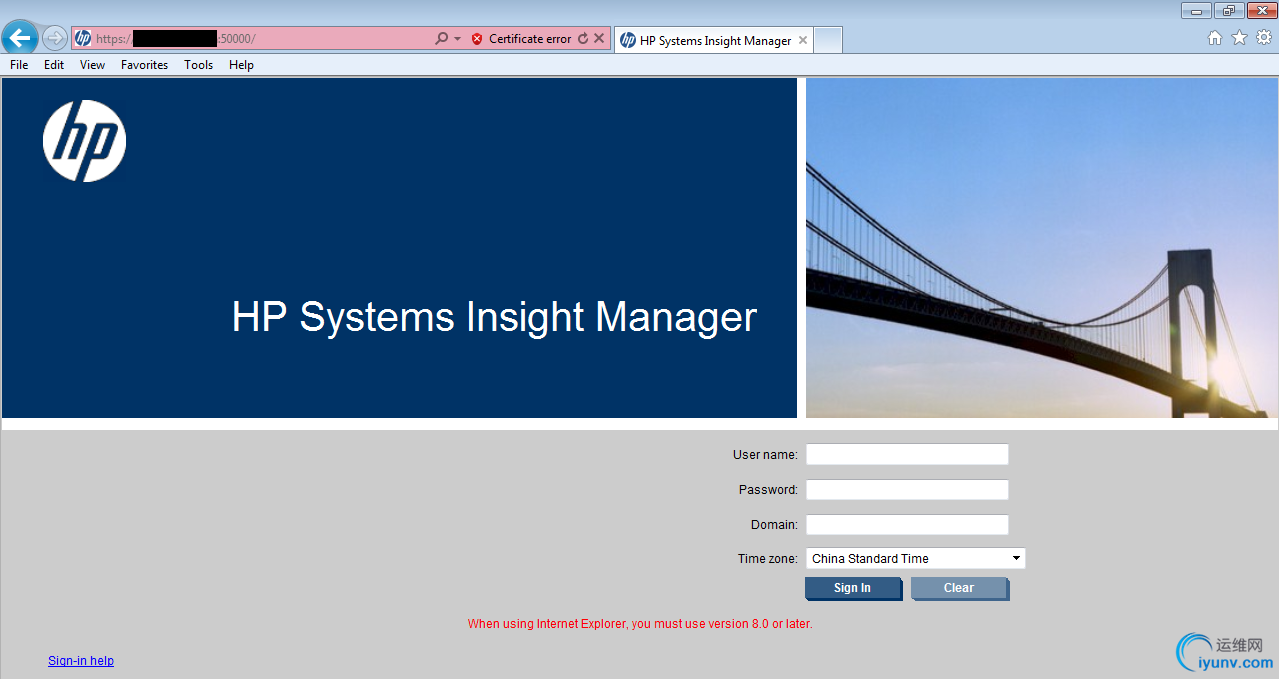Restore down the browser window
Screen dimensions: 1279x679
(x=1228, y=10)
